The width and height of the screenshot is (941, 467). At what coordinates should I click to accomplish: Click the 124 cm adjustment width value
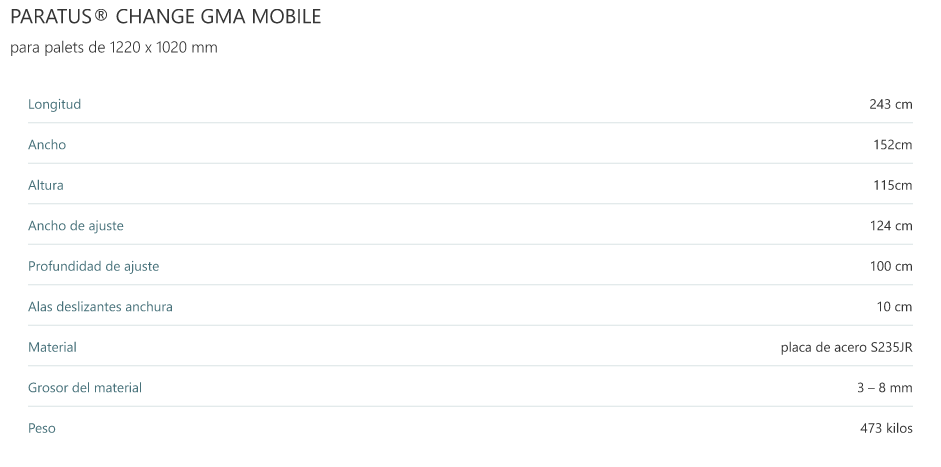[x=890, y=226]
